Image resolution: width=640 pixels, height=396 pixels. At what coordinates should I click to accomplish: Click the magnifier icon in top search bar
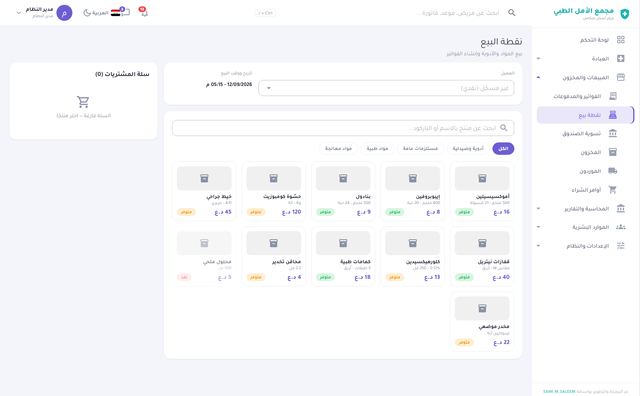[511, 13]
